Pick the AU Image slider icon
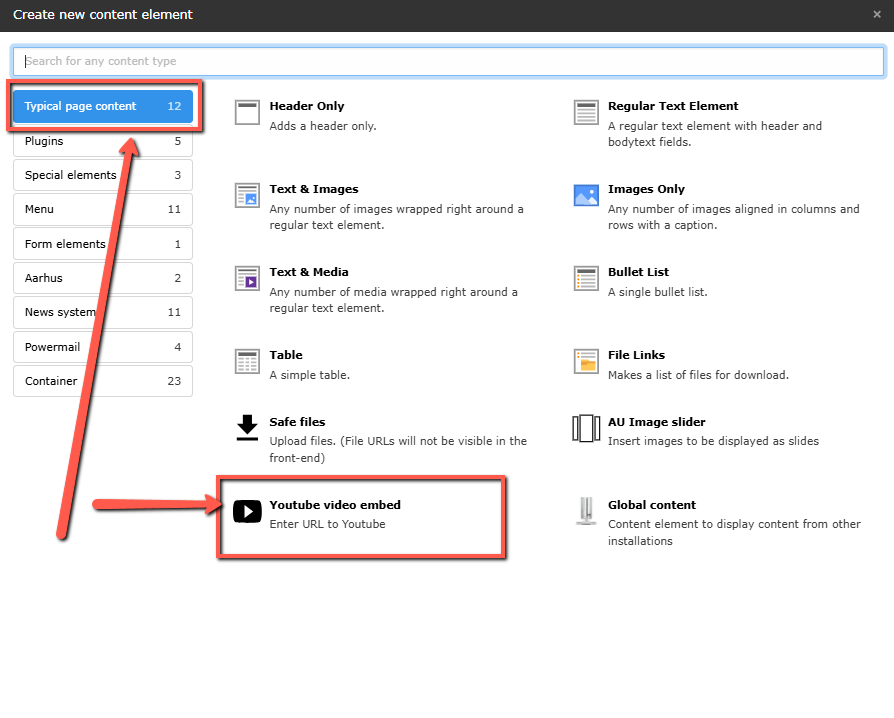894x718 pixels. click(x=586, y=428)
